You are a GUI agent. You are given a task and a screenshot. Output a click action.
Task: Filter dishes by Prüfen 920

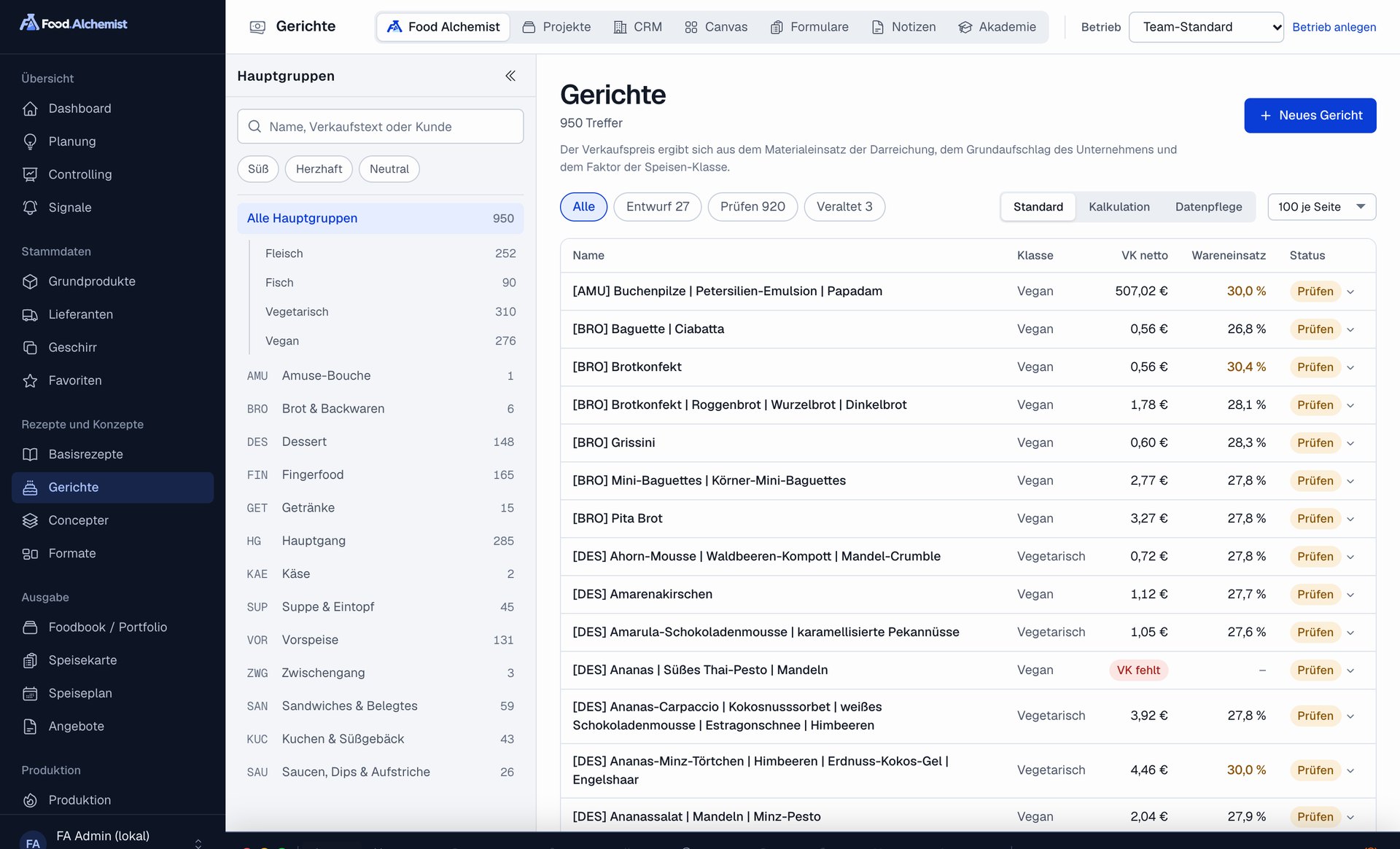(x=752, y=207)
